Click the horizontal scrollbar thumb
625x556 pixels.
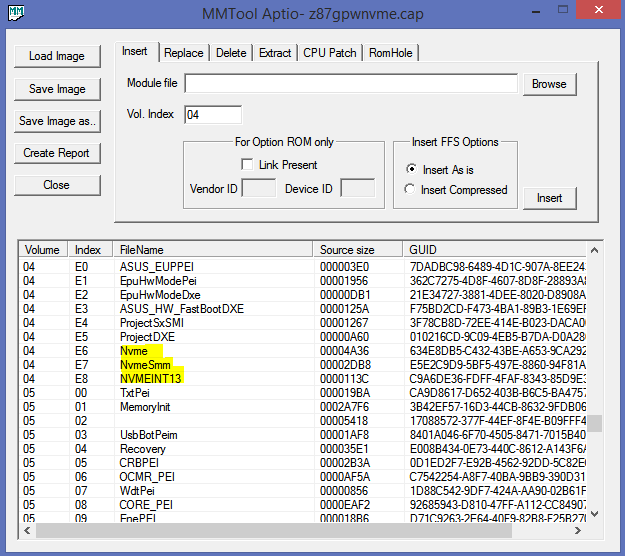click(x=274, y=530)
